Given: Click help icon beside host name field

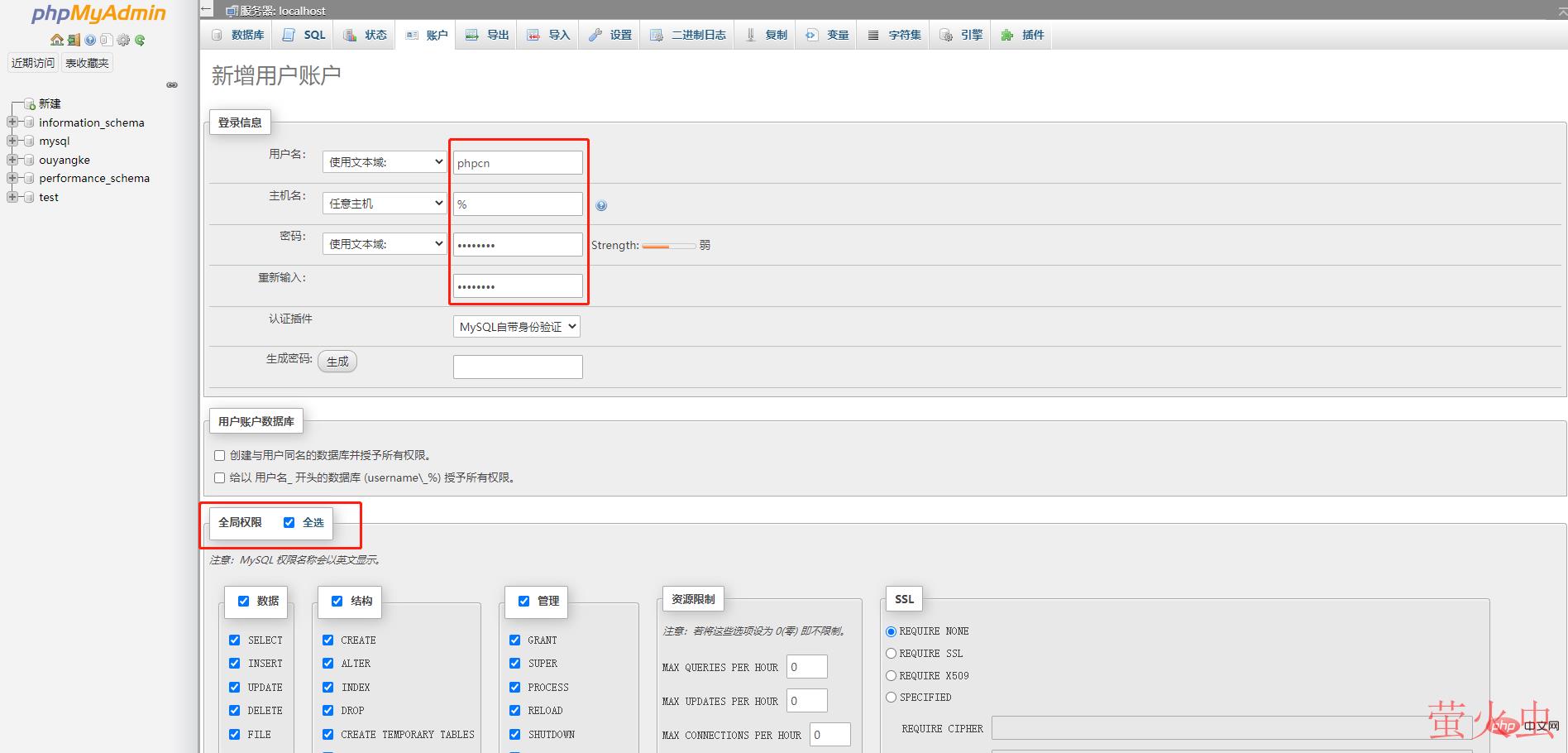Looking at the screenshot, I should click(601, 205).
